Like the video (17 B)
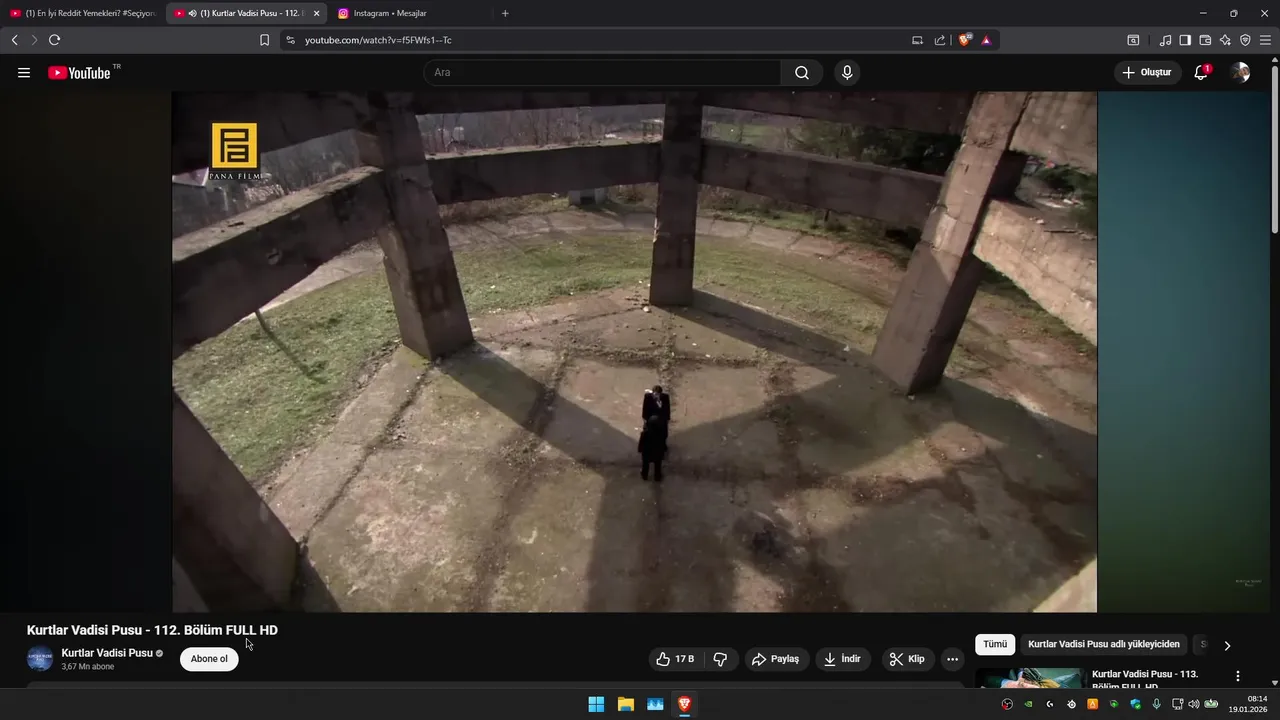Image resolution: width=1280 pixels, height=720 pixels. coord(676,659)
